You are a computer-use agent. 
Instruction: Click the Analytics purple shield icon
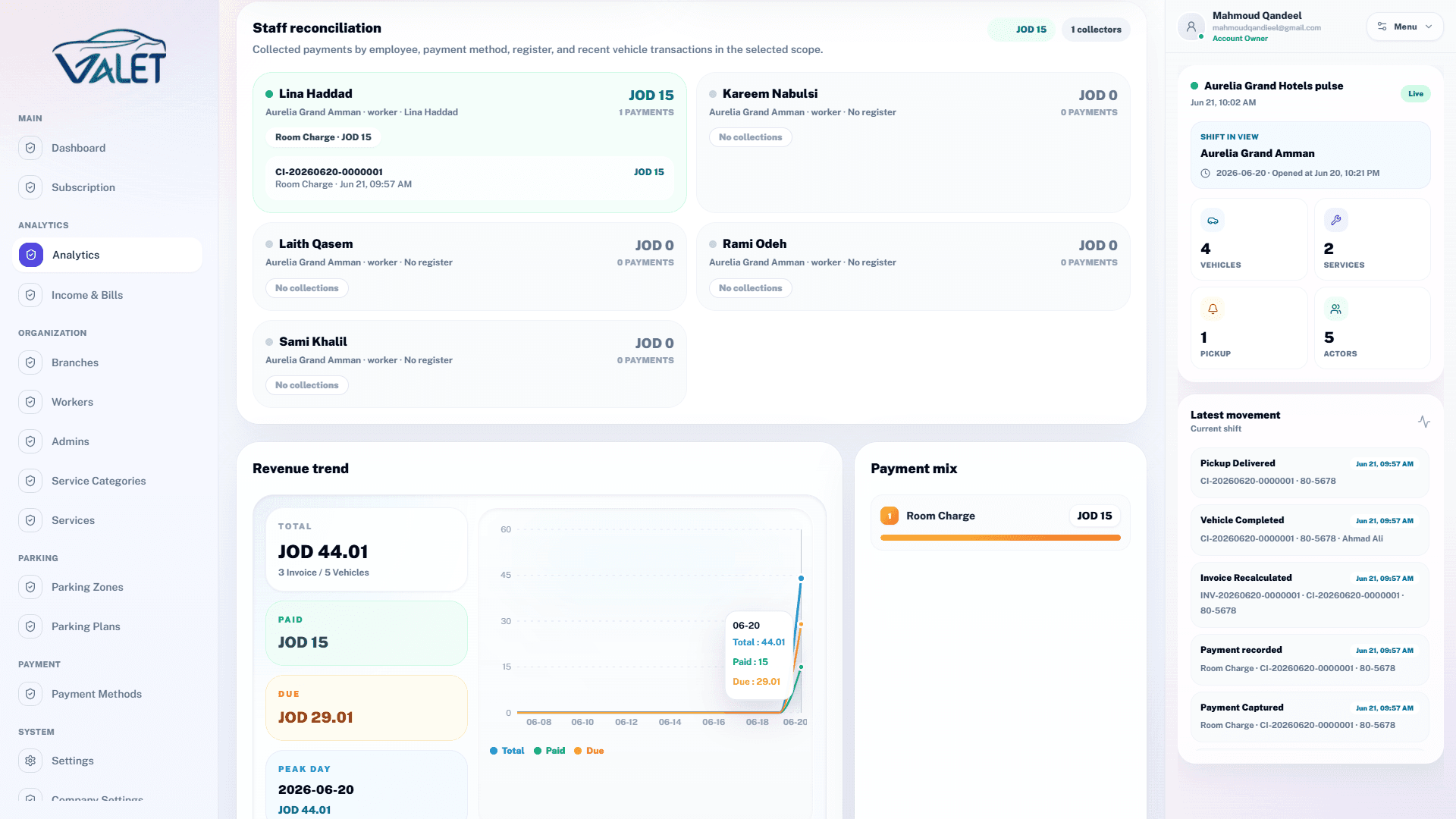31,255
